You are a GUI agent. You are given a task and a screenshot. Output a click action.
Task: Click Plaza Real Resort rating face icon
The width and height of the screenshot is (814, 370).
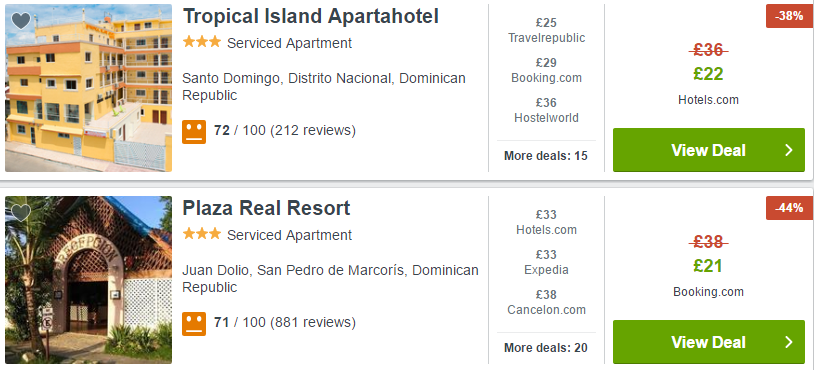click(x=194, y=324)
